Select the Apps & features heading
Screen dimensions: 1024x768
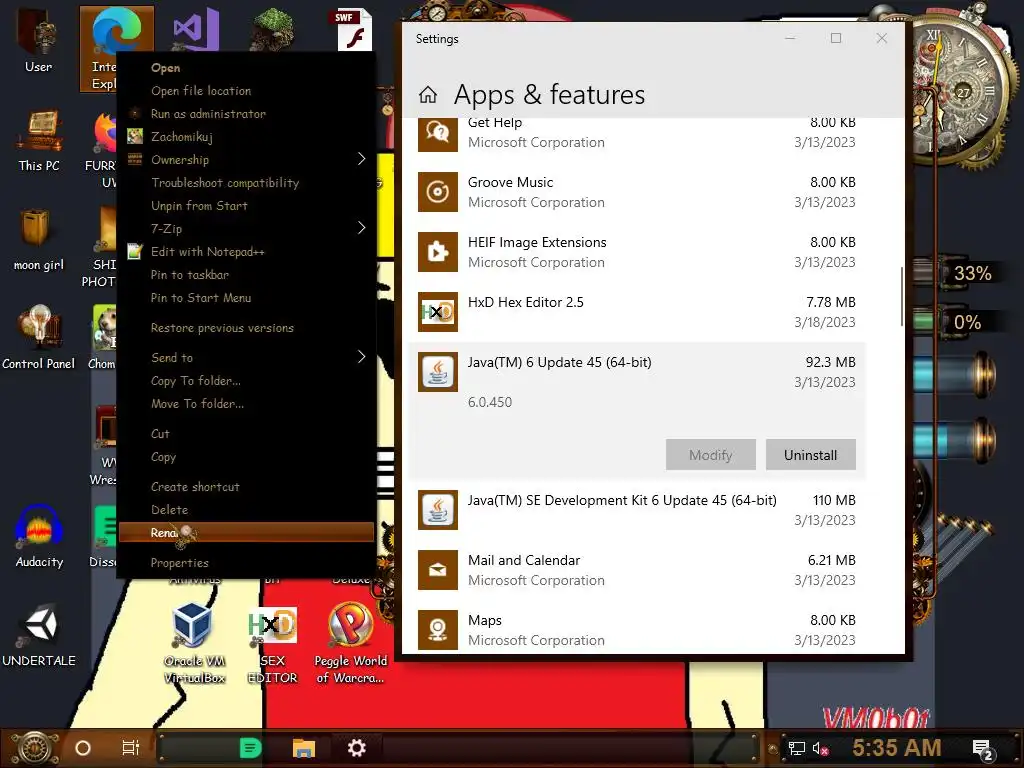pyautogui.click(x=549, y=95)
